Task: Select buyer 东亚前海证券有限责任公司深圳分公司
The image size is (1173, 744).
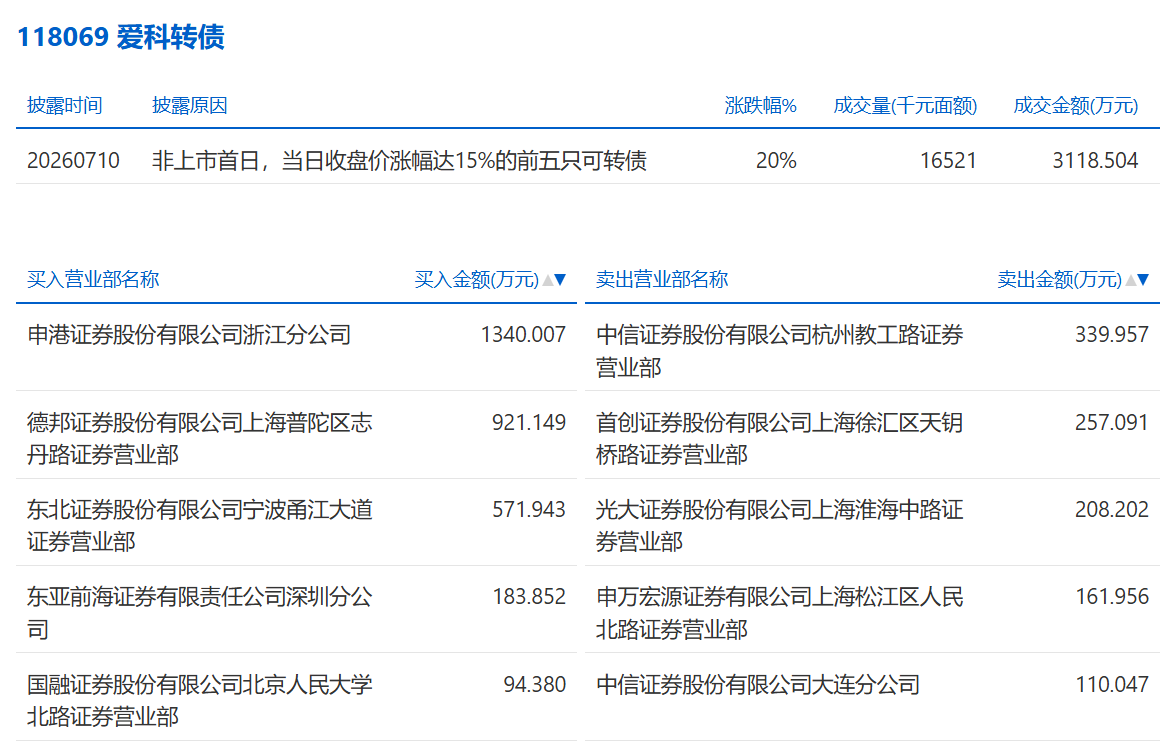Action: click(200, 613)
